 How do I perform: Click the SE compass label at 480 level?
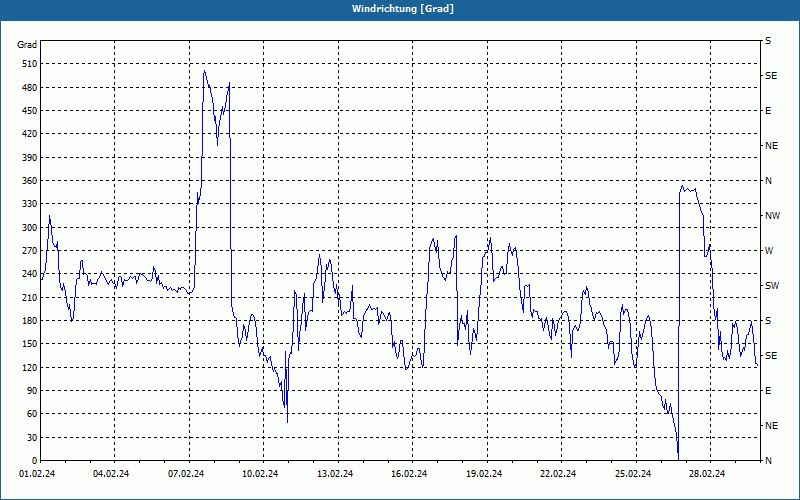click(x=771, y=76)
